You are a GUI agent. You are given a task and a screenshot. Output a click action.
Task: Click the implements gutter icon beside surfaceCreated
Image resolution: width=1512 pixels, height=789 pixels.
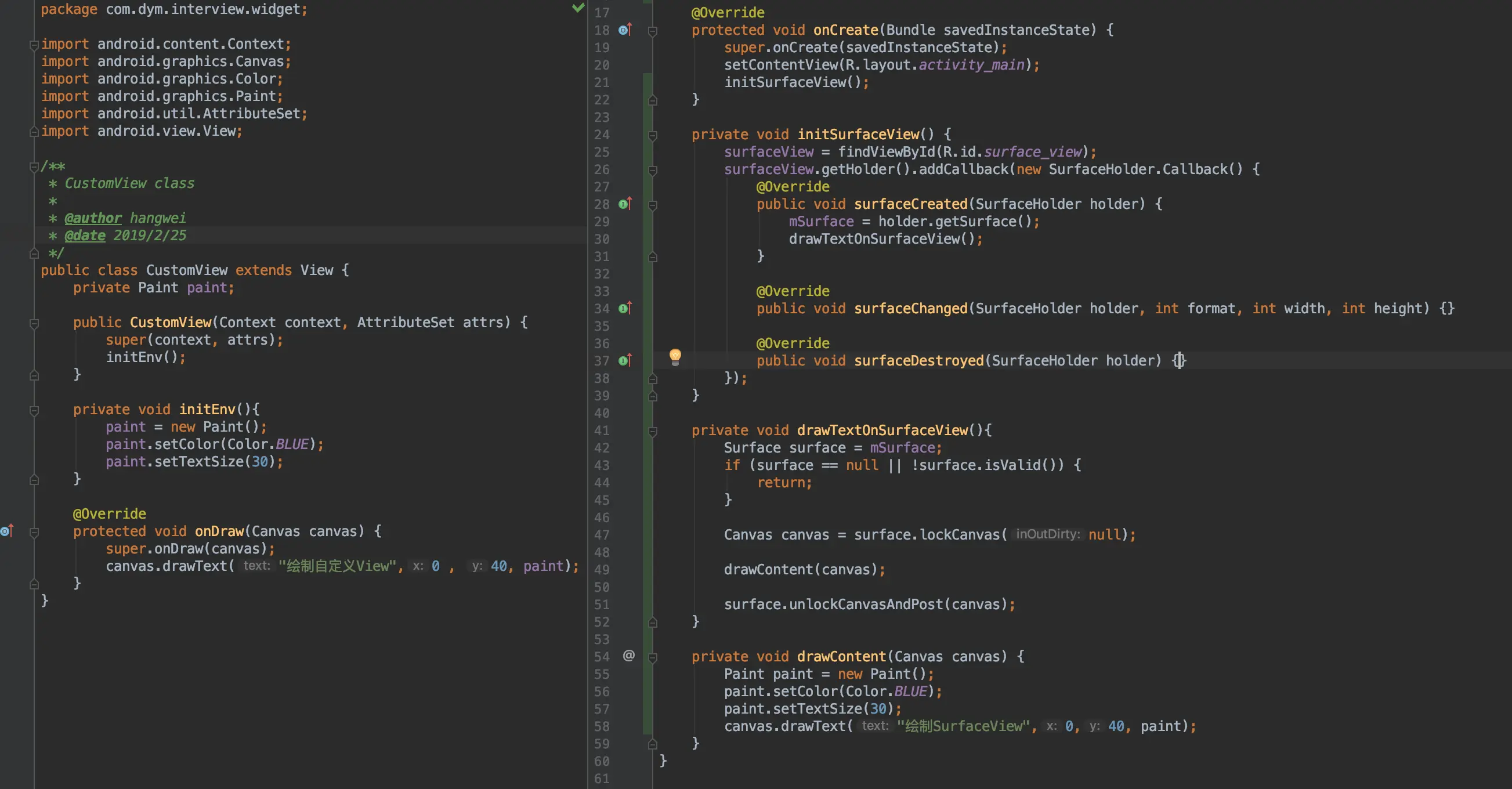tap(625, 204)
